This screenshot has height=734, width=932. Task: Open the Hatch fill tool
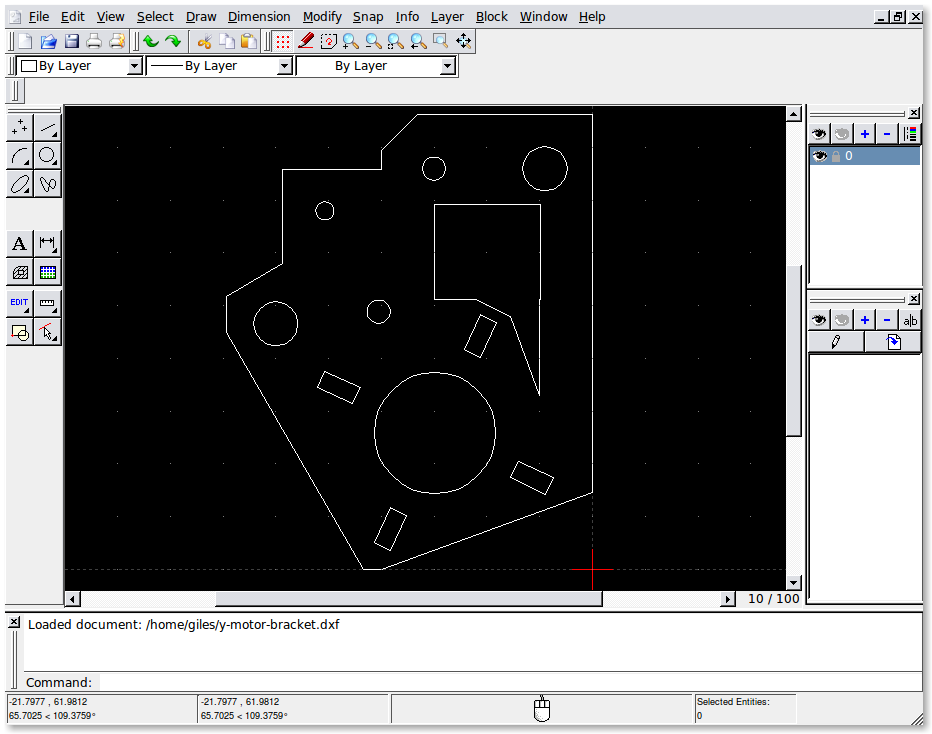(x=20, y=272)
